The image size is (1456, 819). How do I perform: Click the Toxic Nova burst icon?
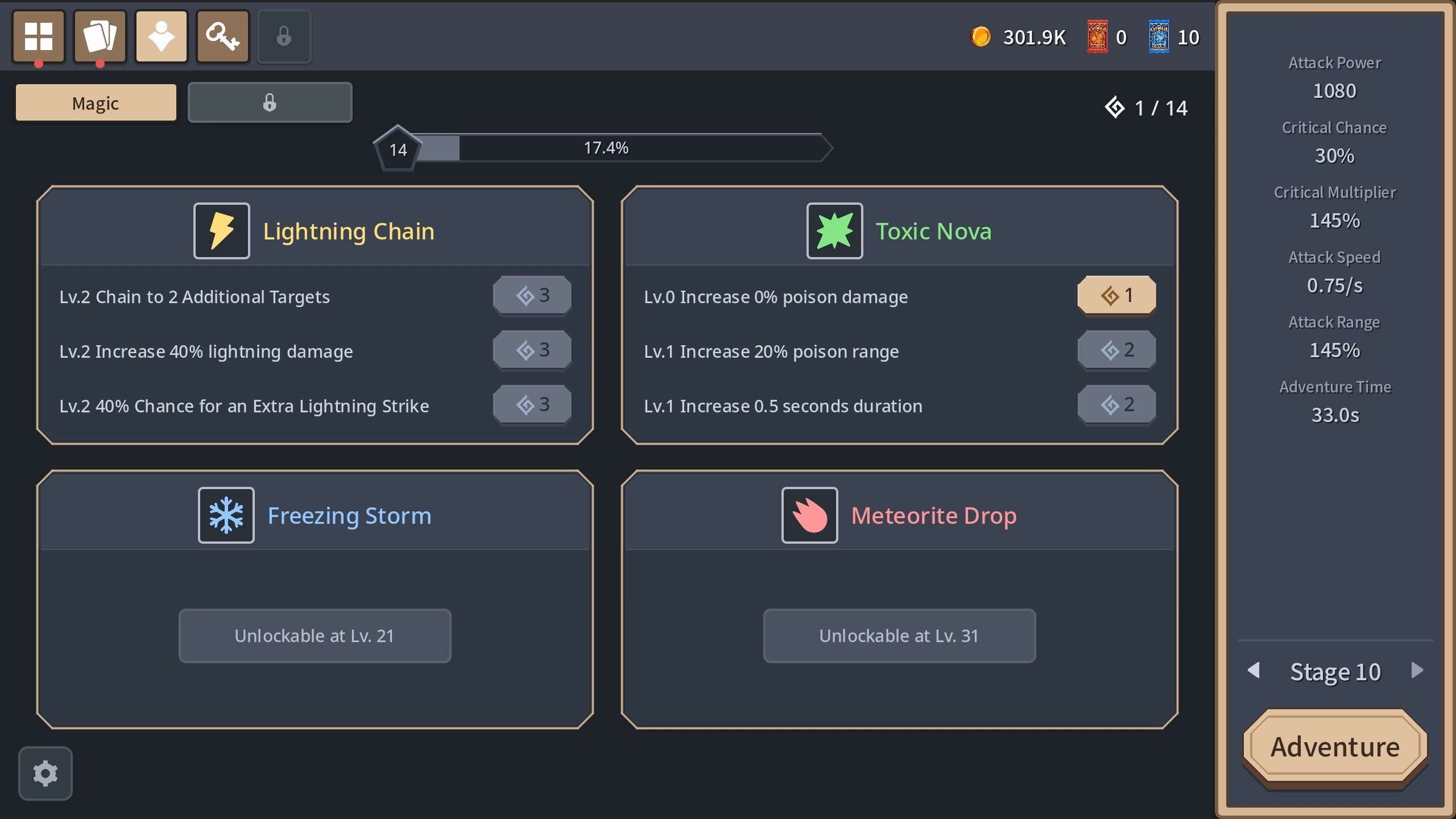(834, 231)
